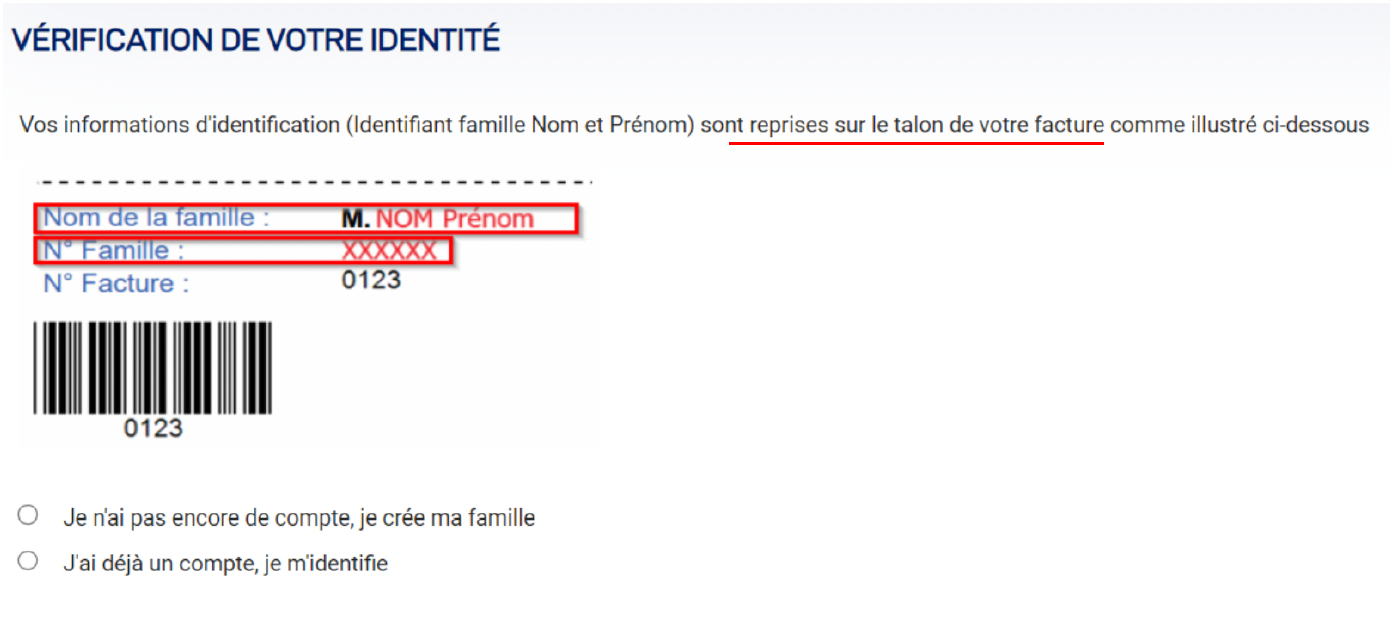
Task: Click 'Vos informations d'identification' at the paragraph start
Action: tap(180, 126)
